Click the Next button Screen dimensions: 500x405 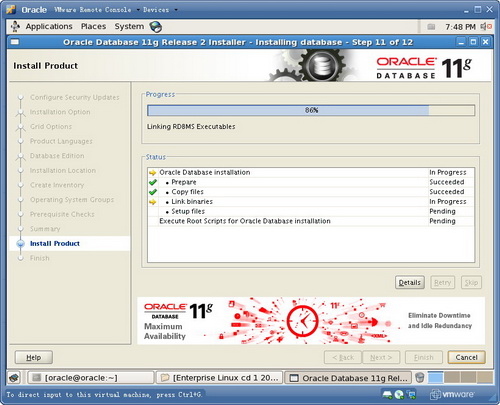(381, 357)
